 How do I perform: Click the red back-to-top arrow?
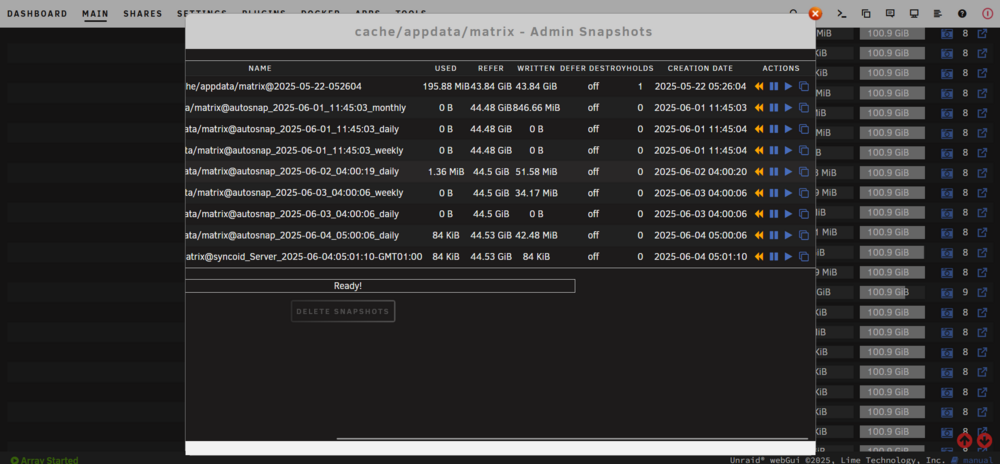[x=965, y=440]
